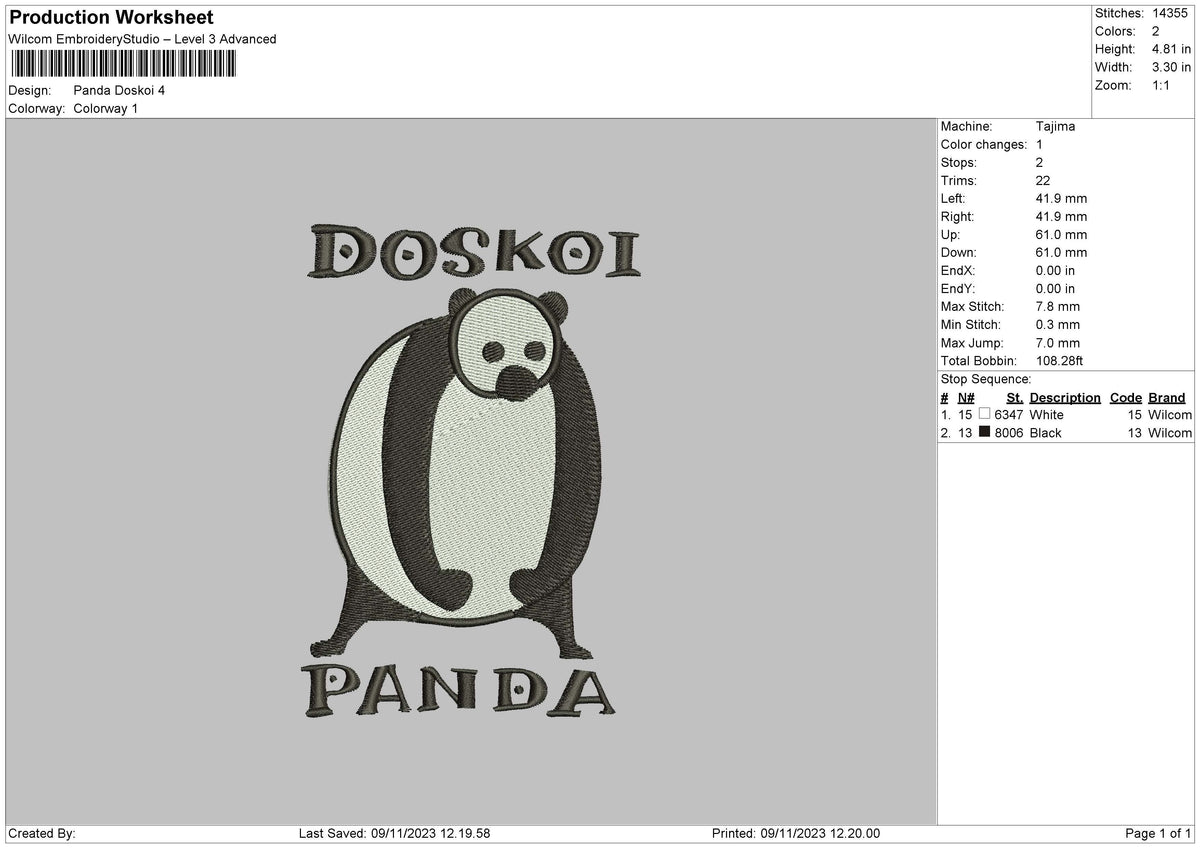
Task: Click the 'Printed: 09/11/2023 12.20.00' text
Action: [x=796, y=834]
